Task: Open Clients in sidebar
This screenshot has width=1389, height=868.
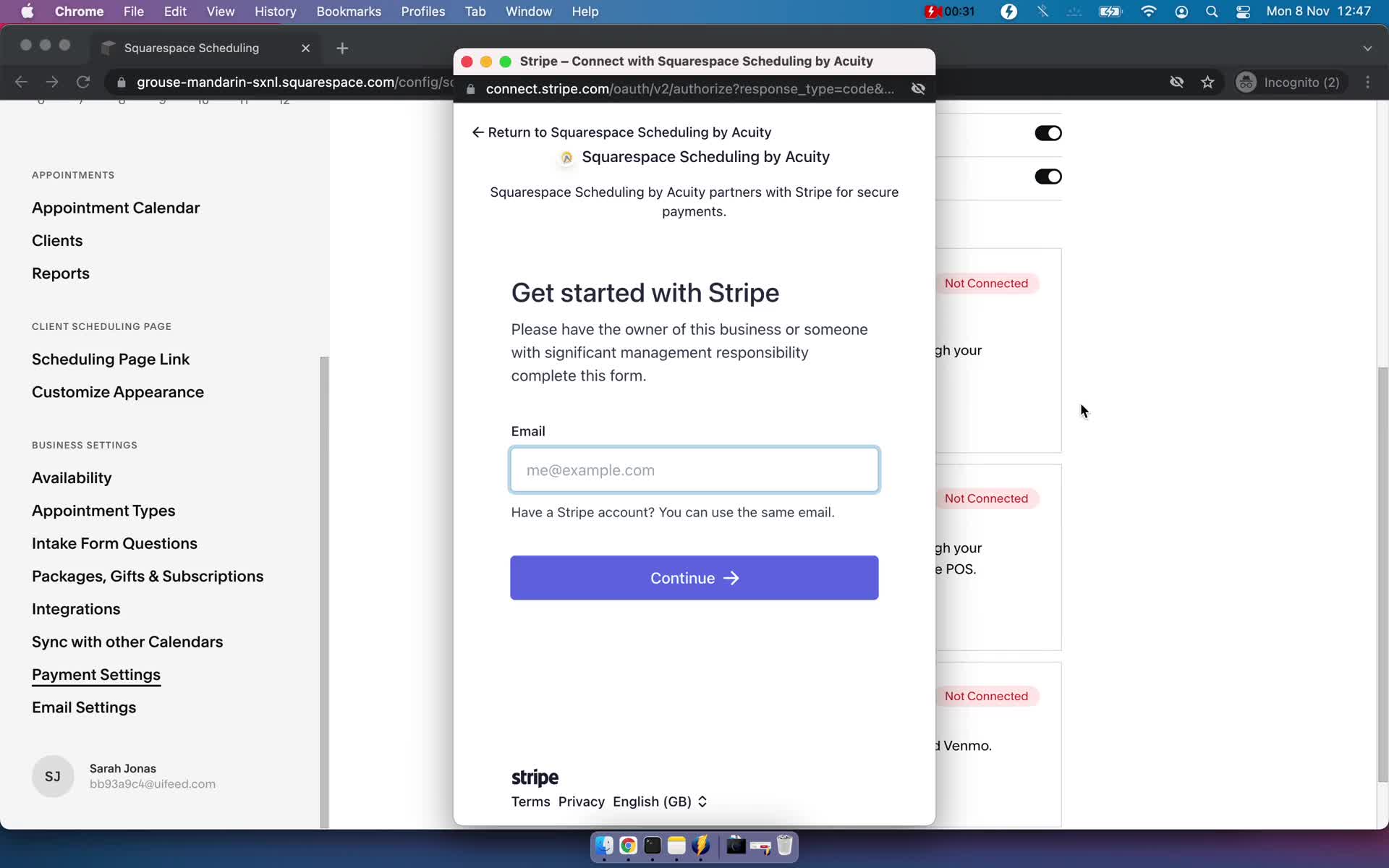Action: 57,241
